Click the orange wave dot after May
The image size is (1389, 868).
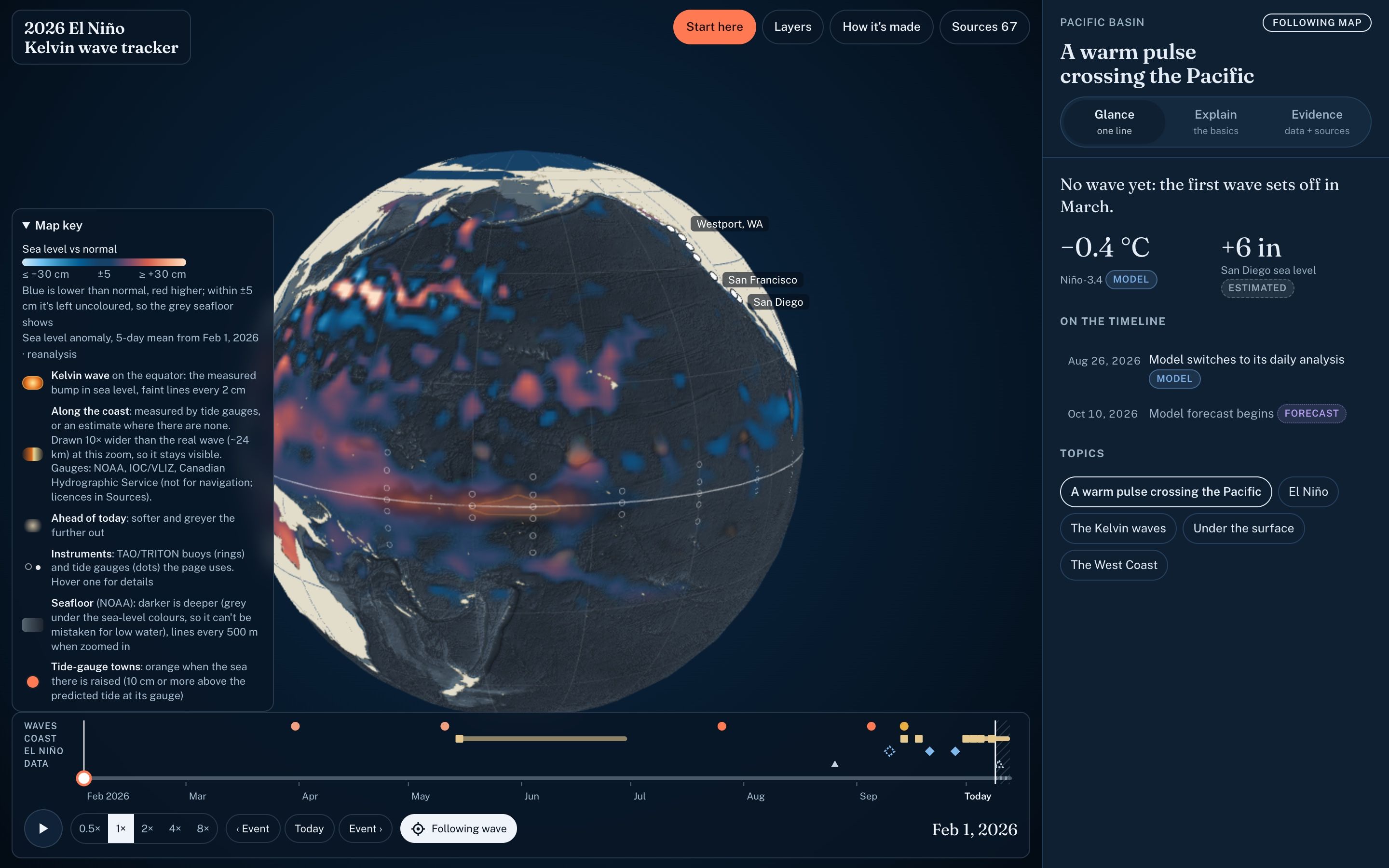[445, 726]
